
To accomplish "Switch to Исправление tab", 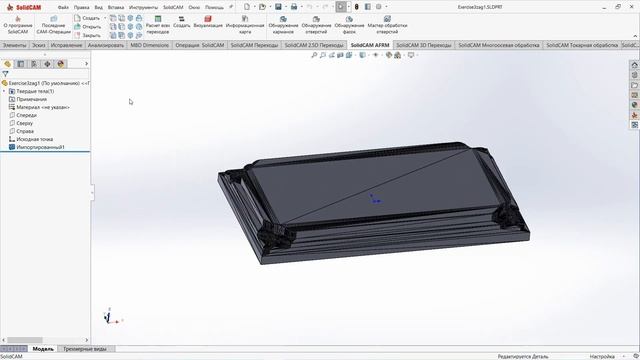I will 67,45.
